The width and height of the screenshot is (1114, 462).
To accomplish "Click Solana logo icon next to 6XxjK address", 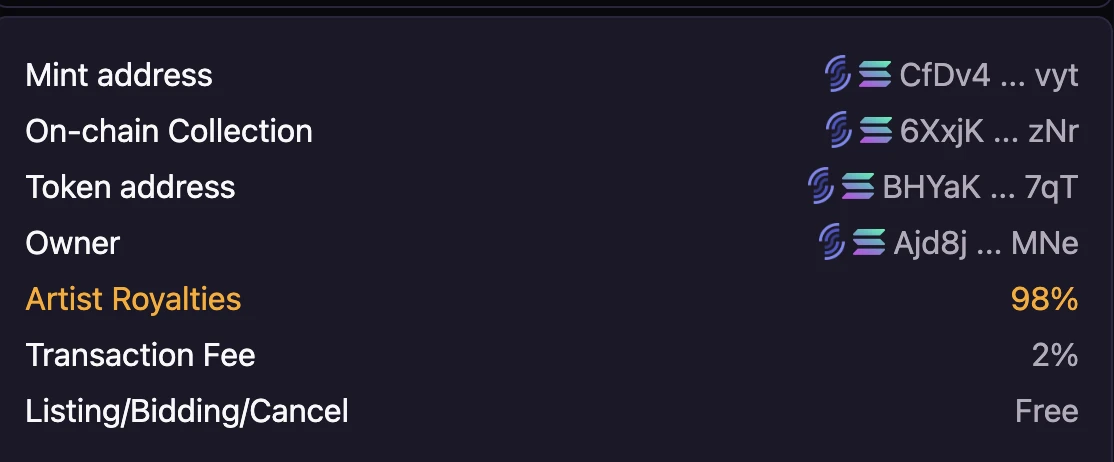I will tap(875, 130).
